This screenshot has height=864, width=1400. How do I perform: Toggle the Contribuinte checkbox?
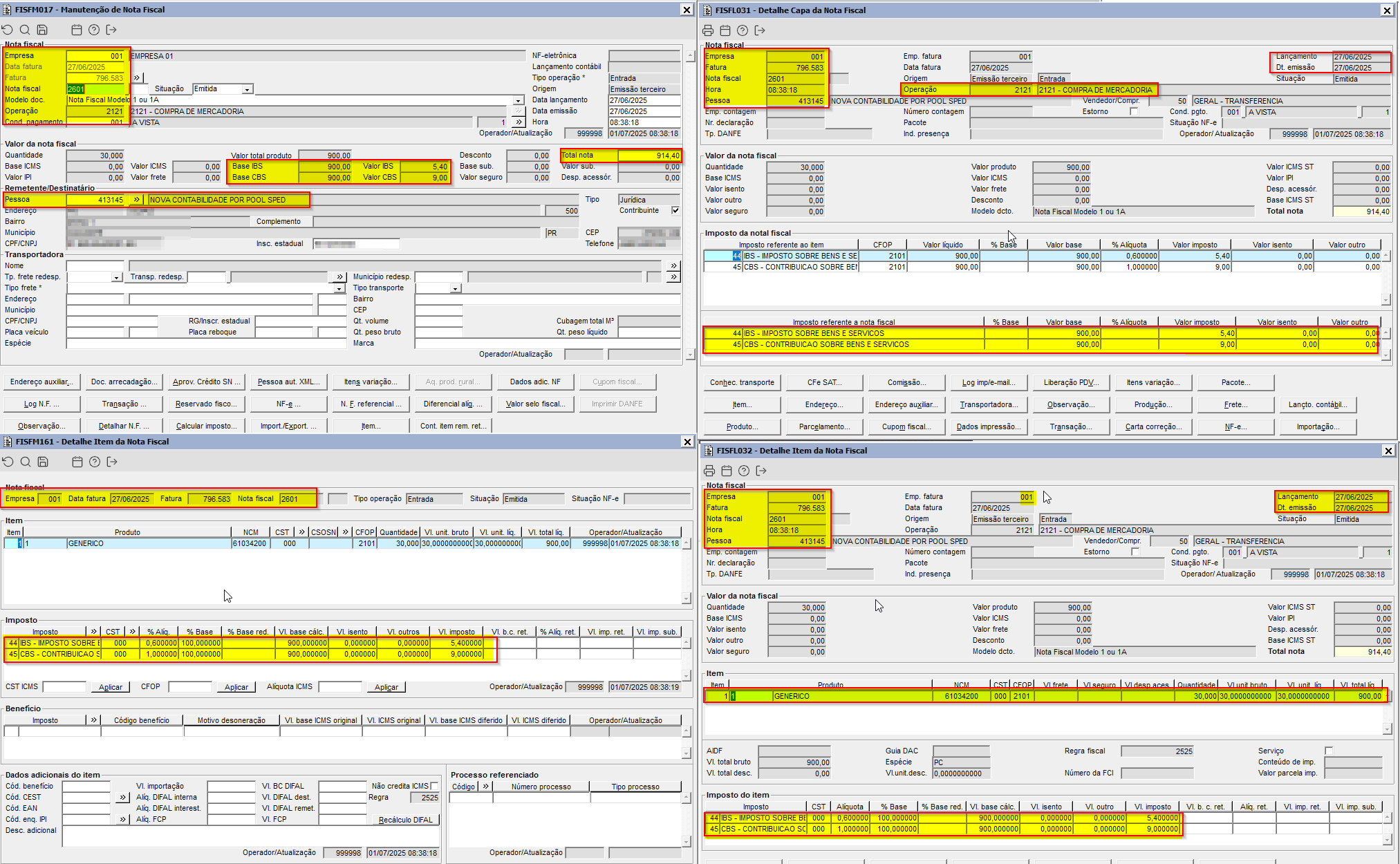tap(675, 210)
